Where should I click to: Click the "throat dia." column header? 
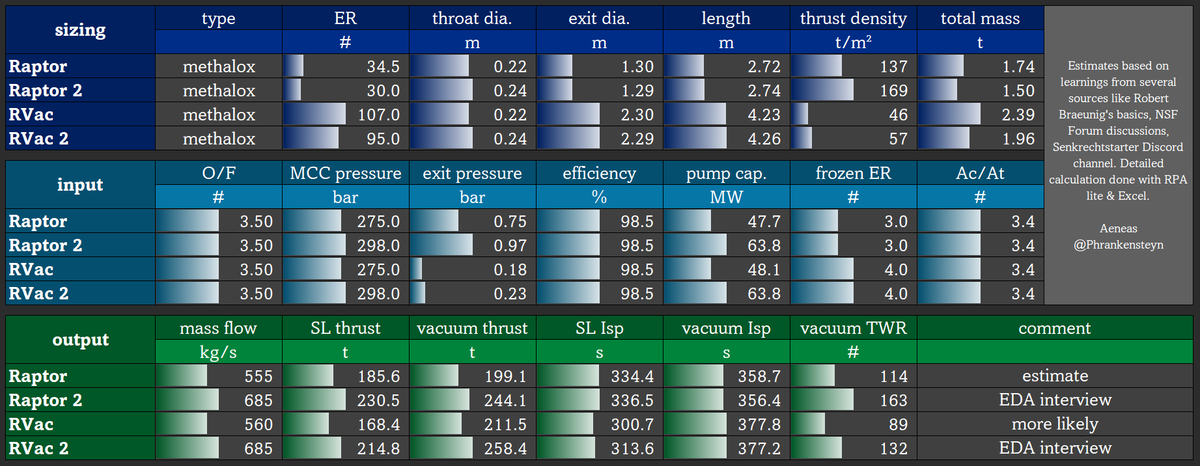click(x=471, y=18)
